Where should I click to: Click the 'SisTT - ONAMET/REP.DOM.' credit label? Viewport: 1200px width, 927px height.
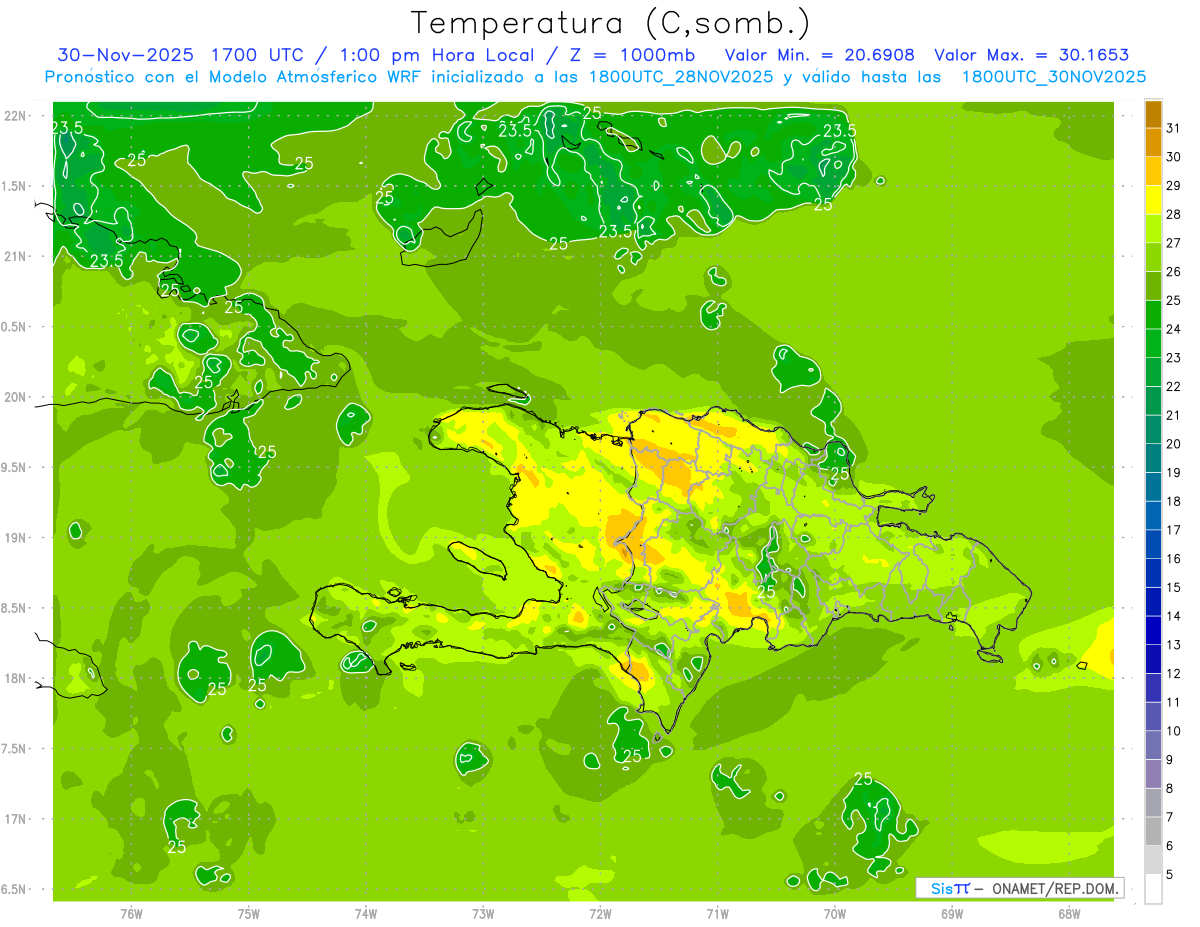click(x=1019, y=888)
